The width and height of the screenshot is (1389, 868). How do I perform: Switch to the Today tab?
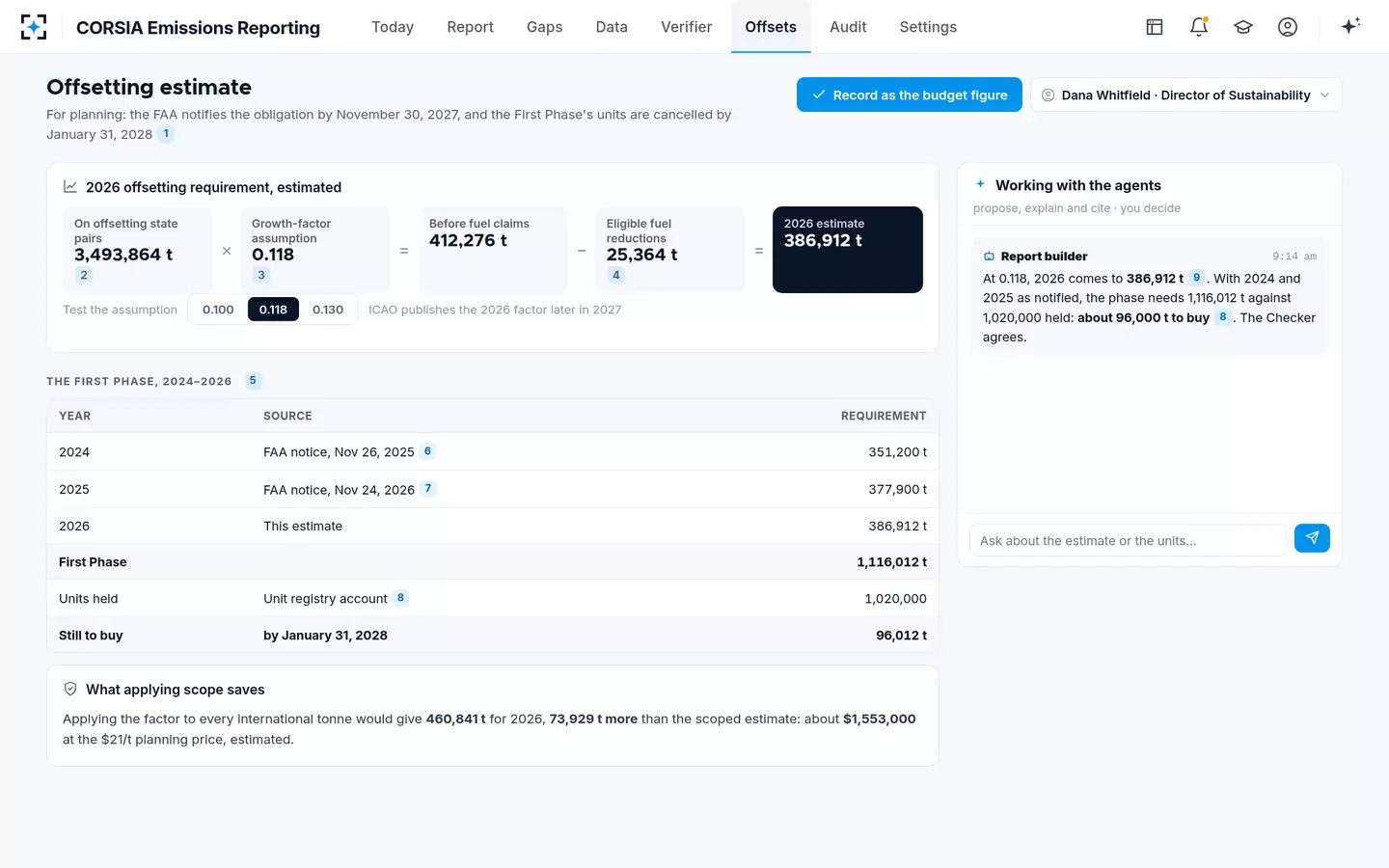393,27
